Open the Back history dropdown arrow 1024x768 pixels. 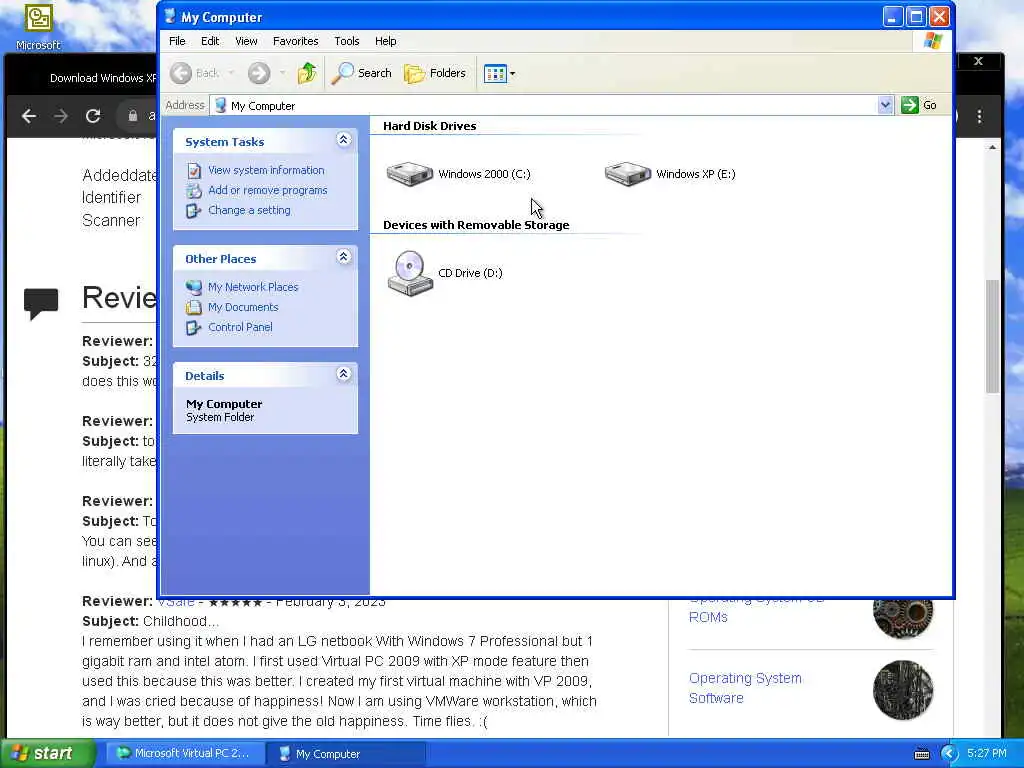[231, 73]
